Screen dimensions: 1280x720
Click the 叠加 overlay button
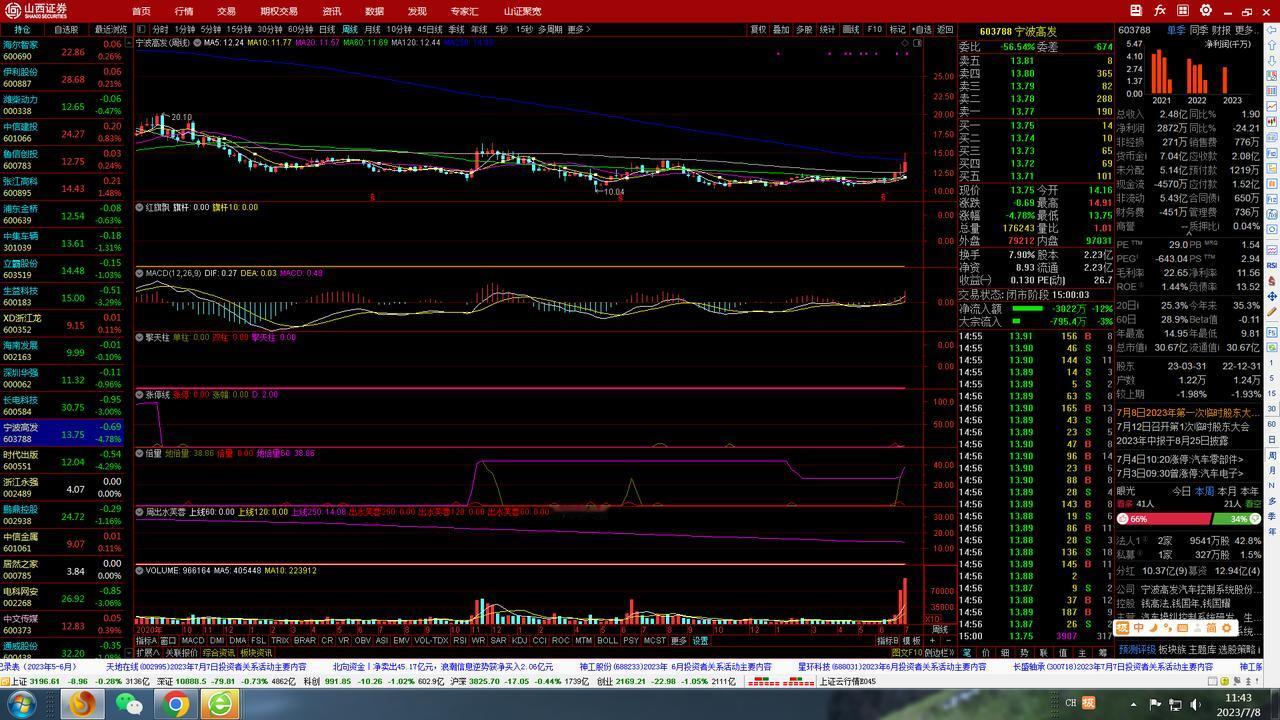781,30
